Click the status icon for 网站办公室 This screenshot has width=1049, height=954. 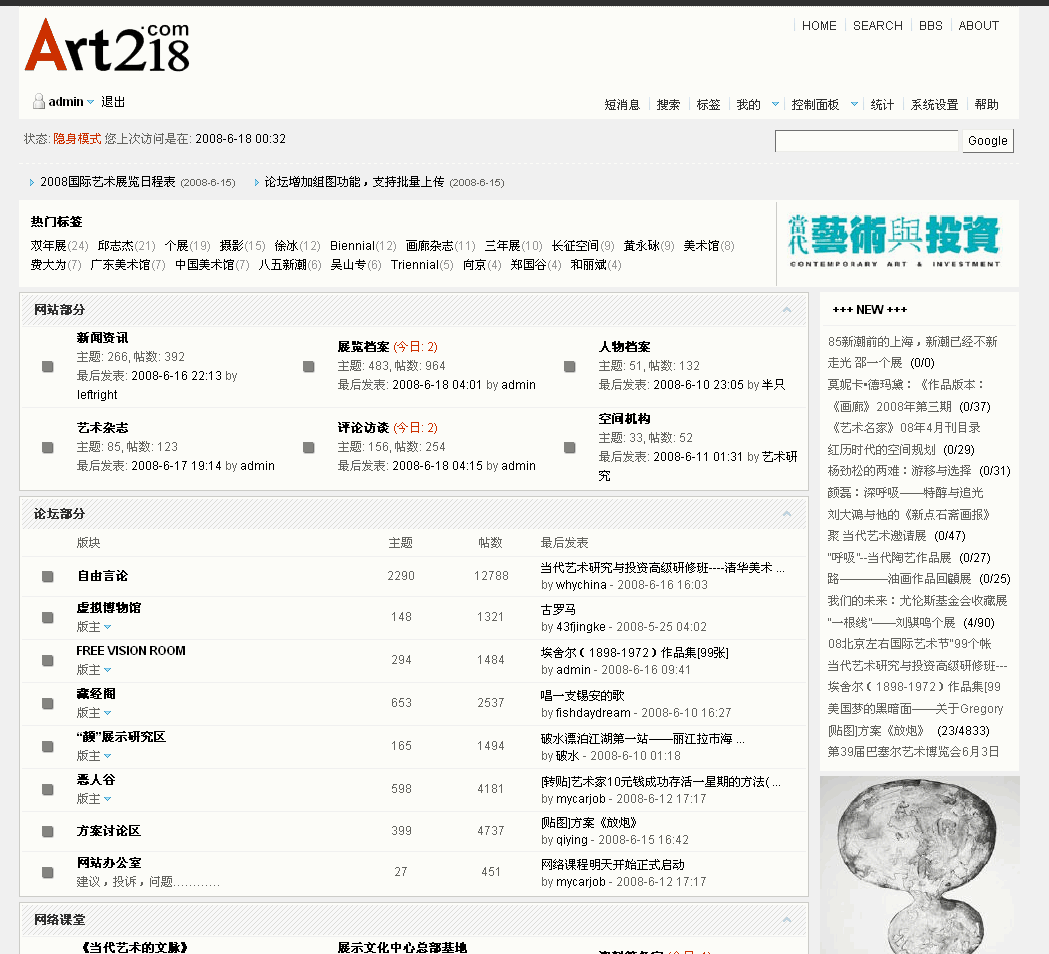click(47, 872)
